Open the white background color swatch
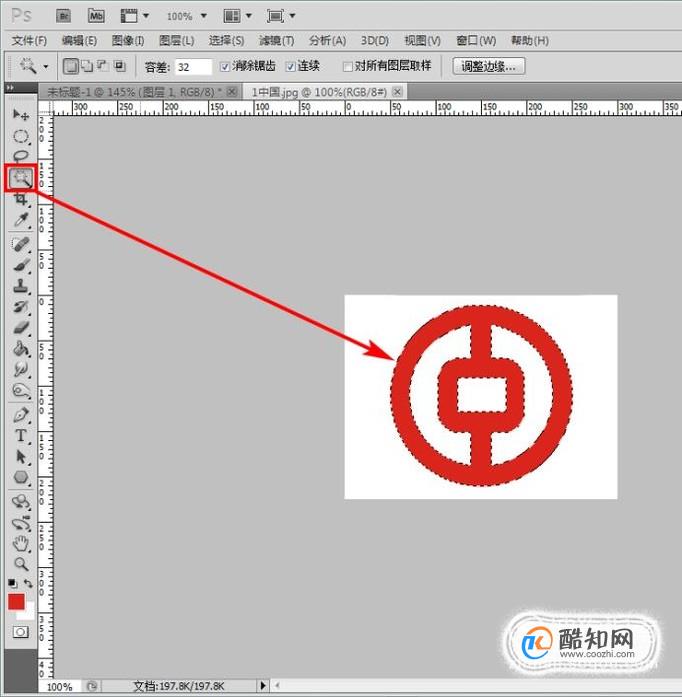The image size is (682, 697). tap(27, 613)
